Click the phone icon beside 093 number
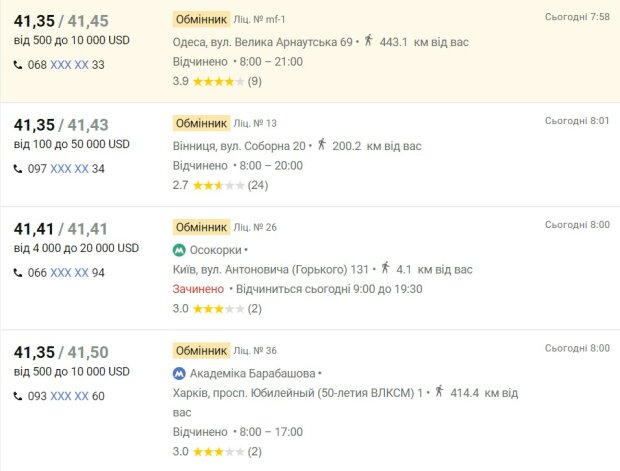 pos(19,396)
